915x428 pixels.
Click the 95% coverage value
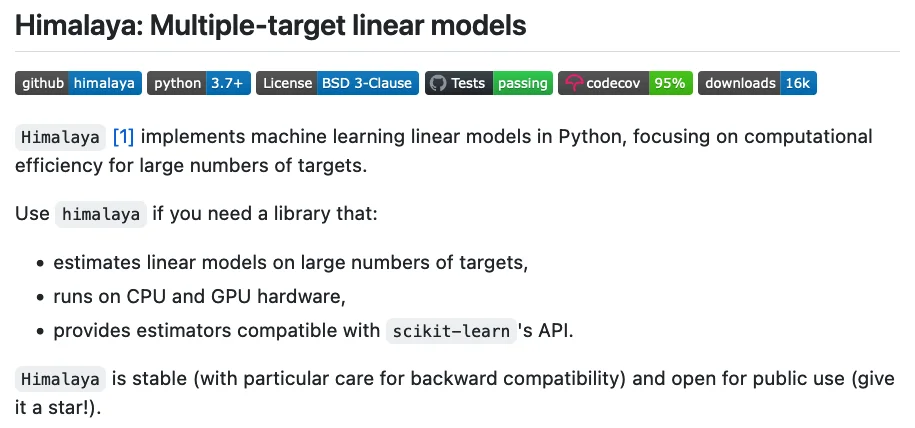point(669,84)
